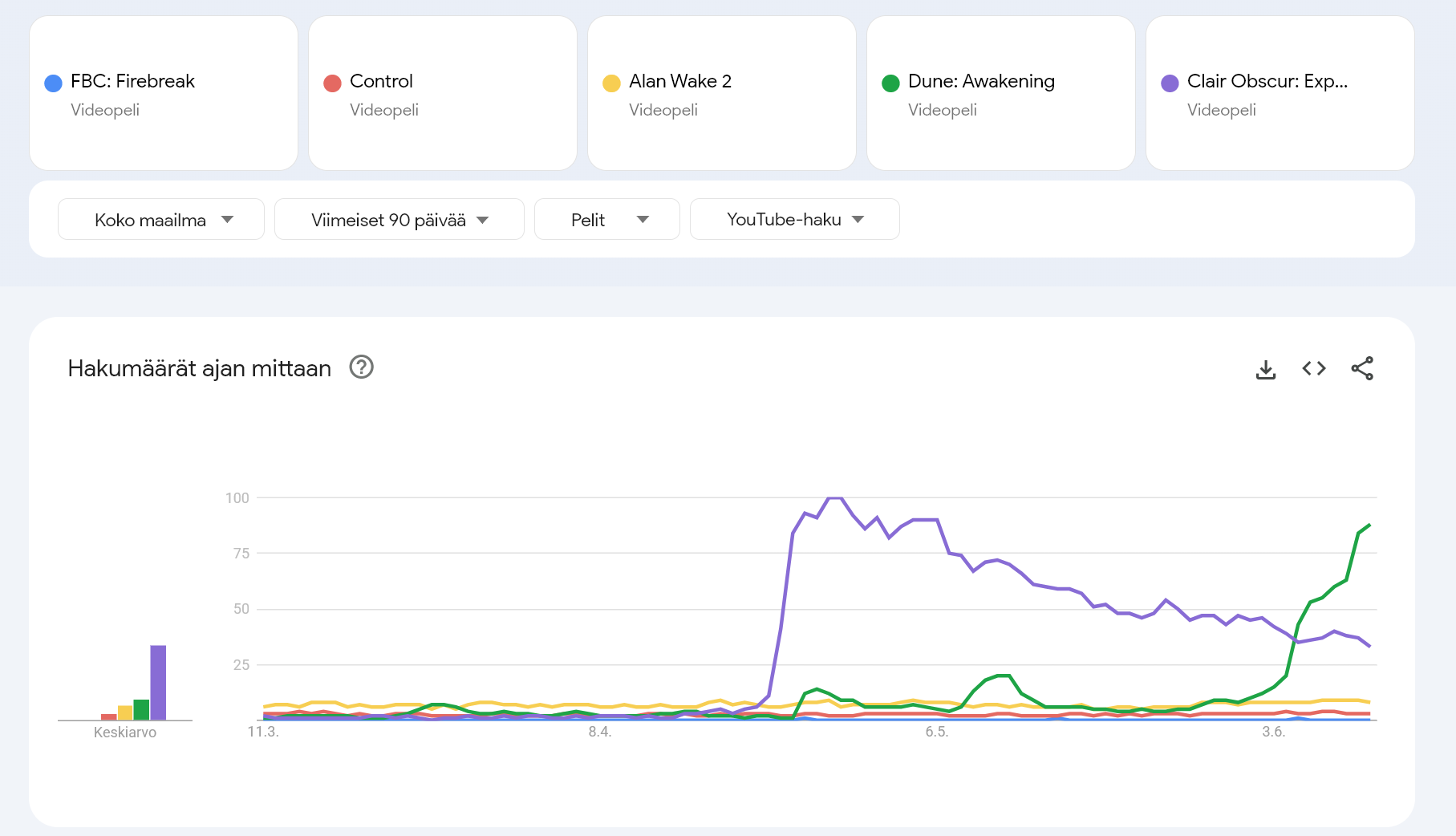Click the purple average bar in Keskiarvo
Viewport: 1456px width, 836px height.
click(158, 683)
